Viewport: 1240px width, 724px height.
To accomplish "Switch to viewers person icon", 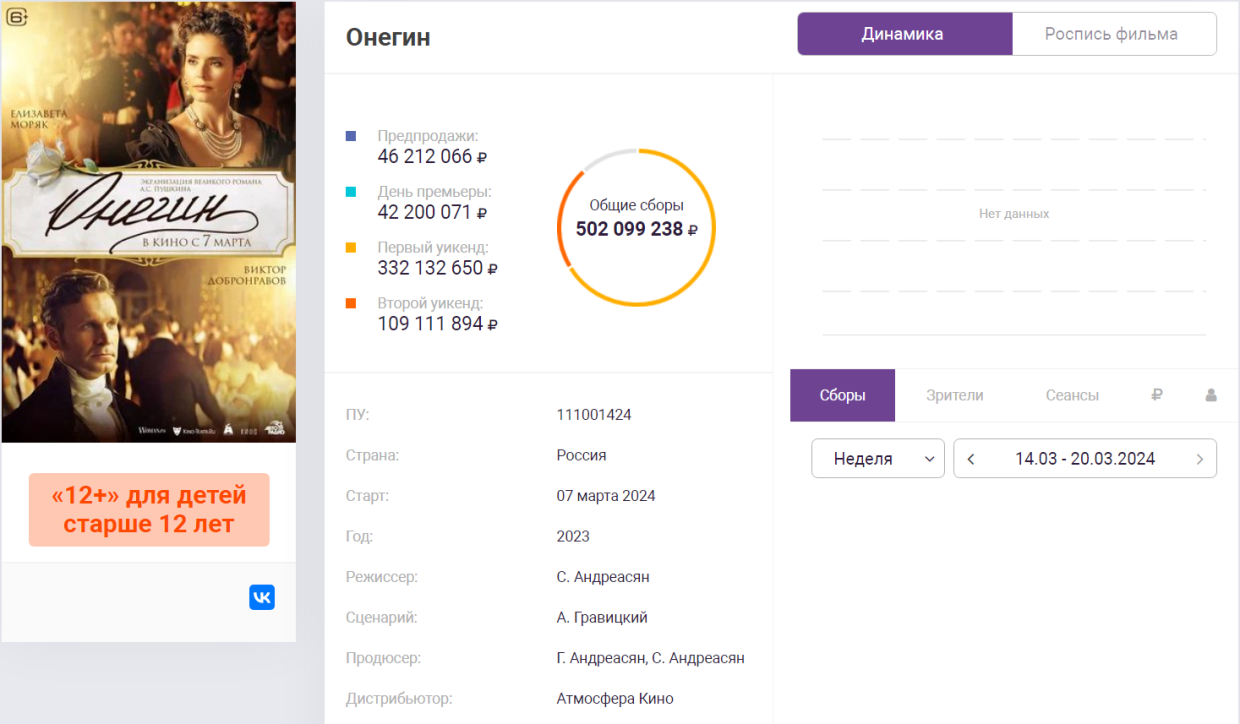I will coord(1211,395).
